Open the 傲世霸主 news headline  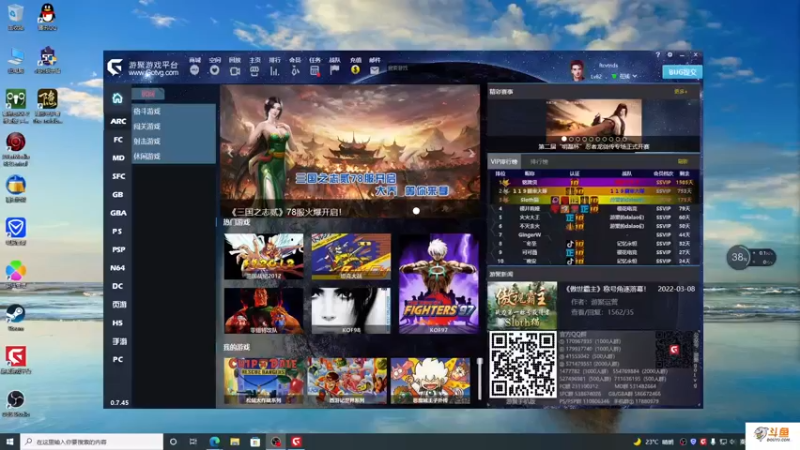pos(606,289)
